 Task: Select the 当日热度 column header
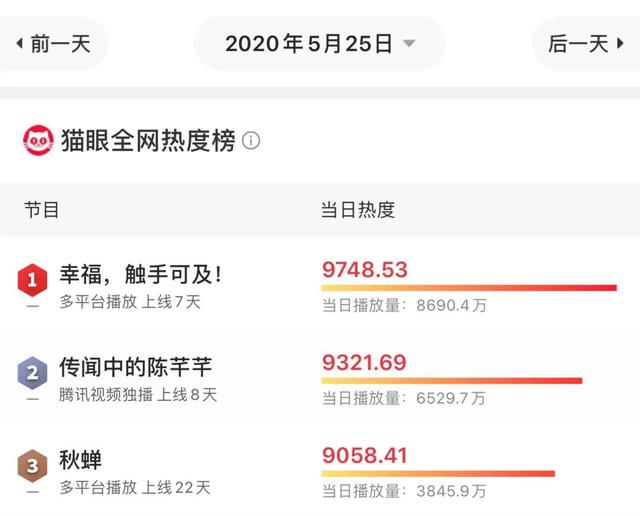click(358, 210)
